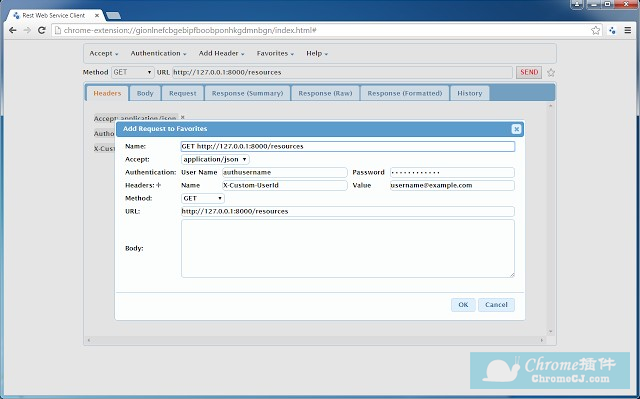Screen dimensions: 640x399
Task: Switch to the History tab
Action: pos(469,93)
